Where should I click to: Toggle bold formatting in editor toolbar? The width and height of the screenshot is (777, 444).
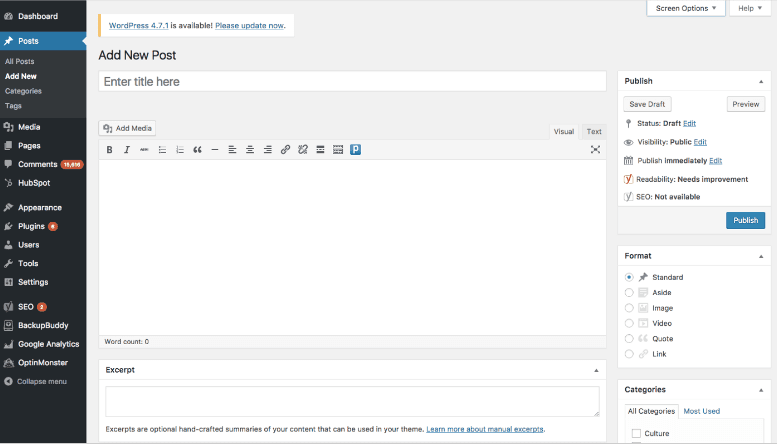(109, 150)
